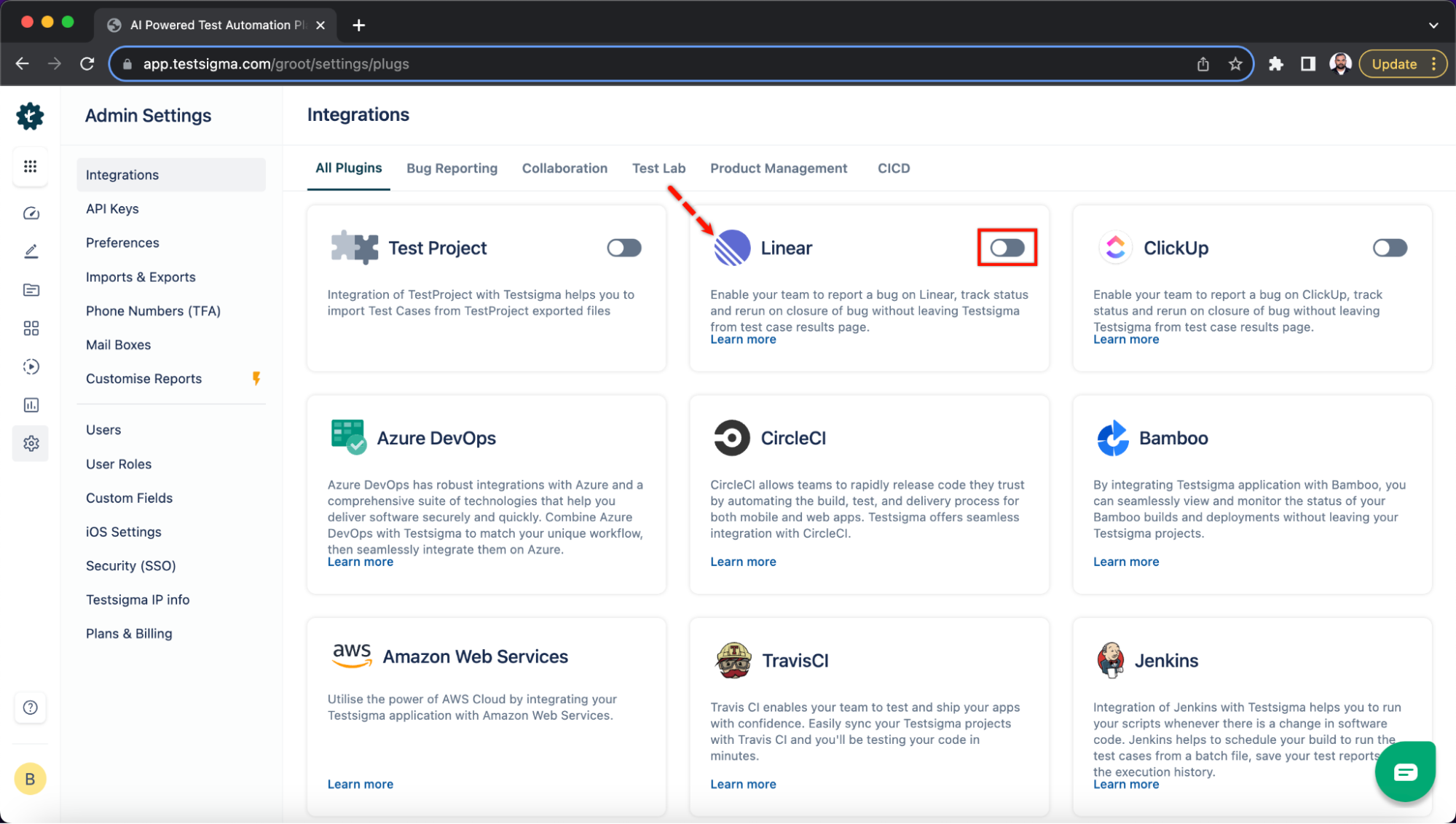The height and width of the screenshot is (824, 1456).
Task: Go back with browser arrow
Action: (x=23, y=64)
